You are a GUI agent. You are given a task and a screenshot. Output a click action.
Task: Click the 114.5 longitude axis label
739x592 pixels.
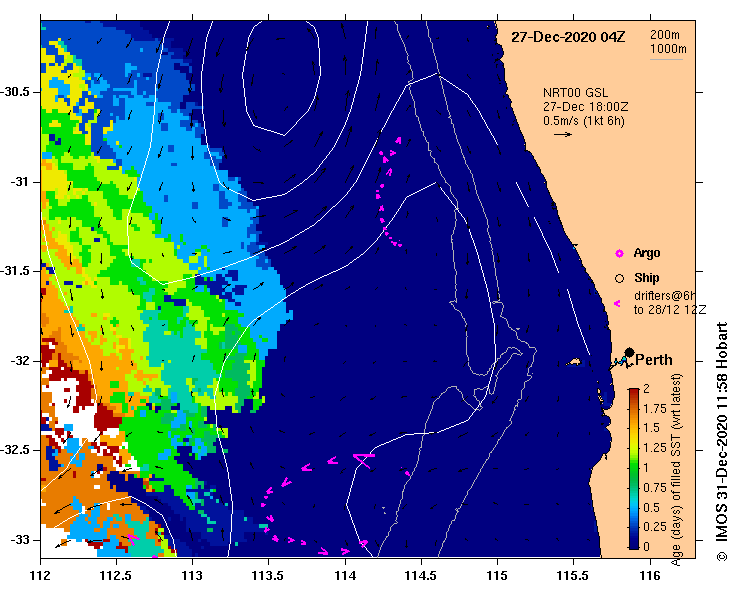click(421, 576)
